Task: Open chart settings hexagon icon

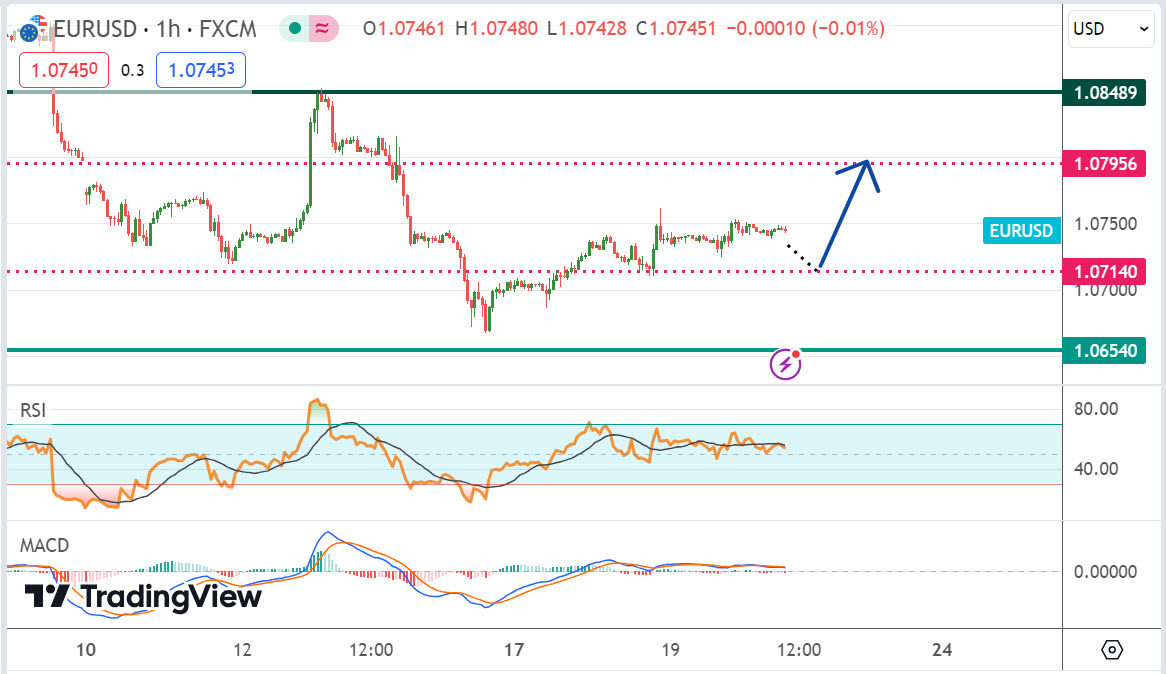Action: tap(1113, 650)
